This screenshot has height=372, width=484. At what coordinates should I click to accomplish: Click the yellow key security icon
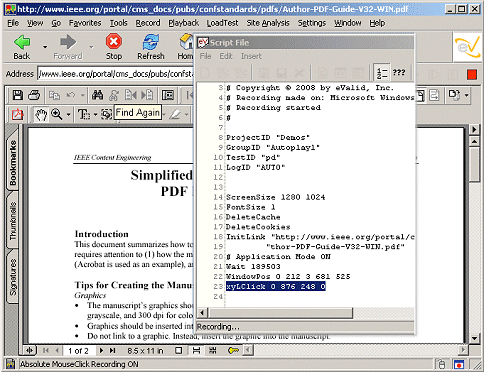coord(233,350)
